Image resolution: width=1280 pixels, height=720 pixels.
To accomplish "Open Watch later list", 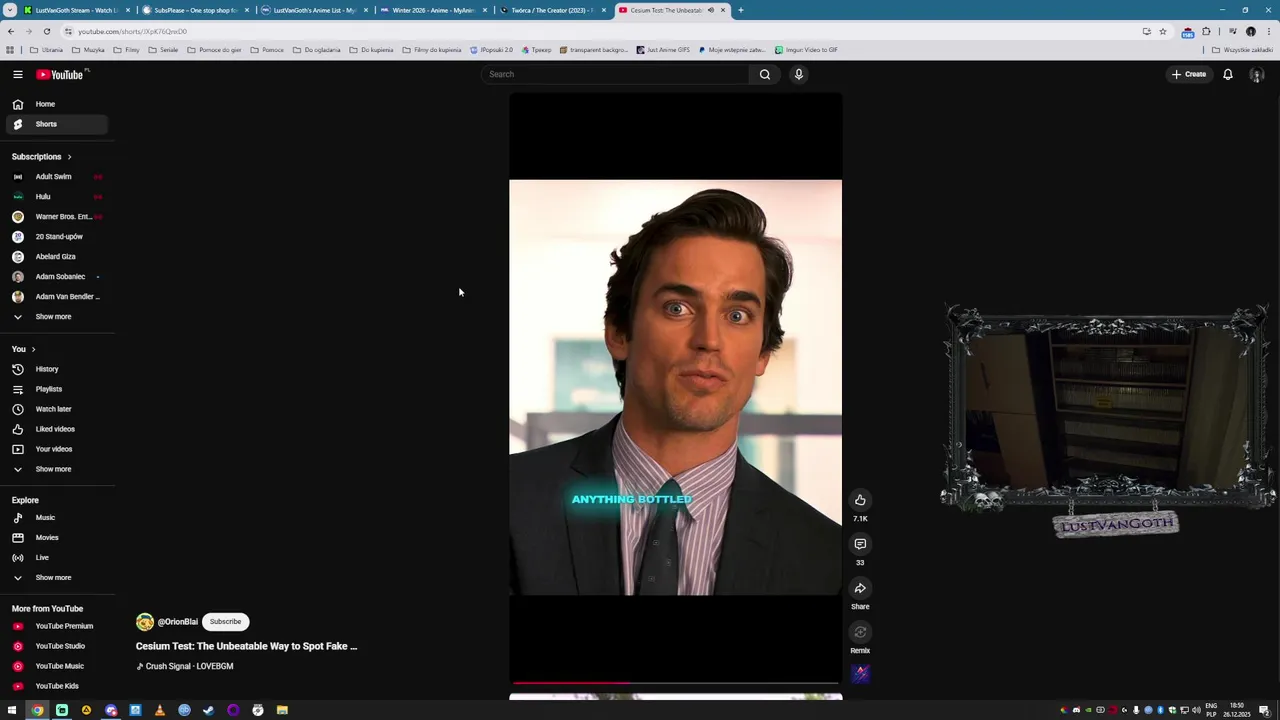I will coord(59,409).
